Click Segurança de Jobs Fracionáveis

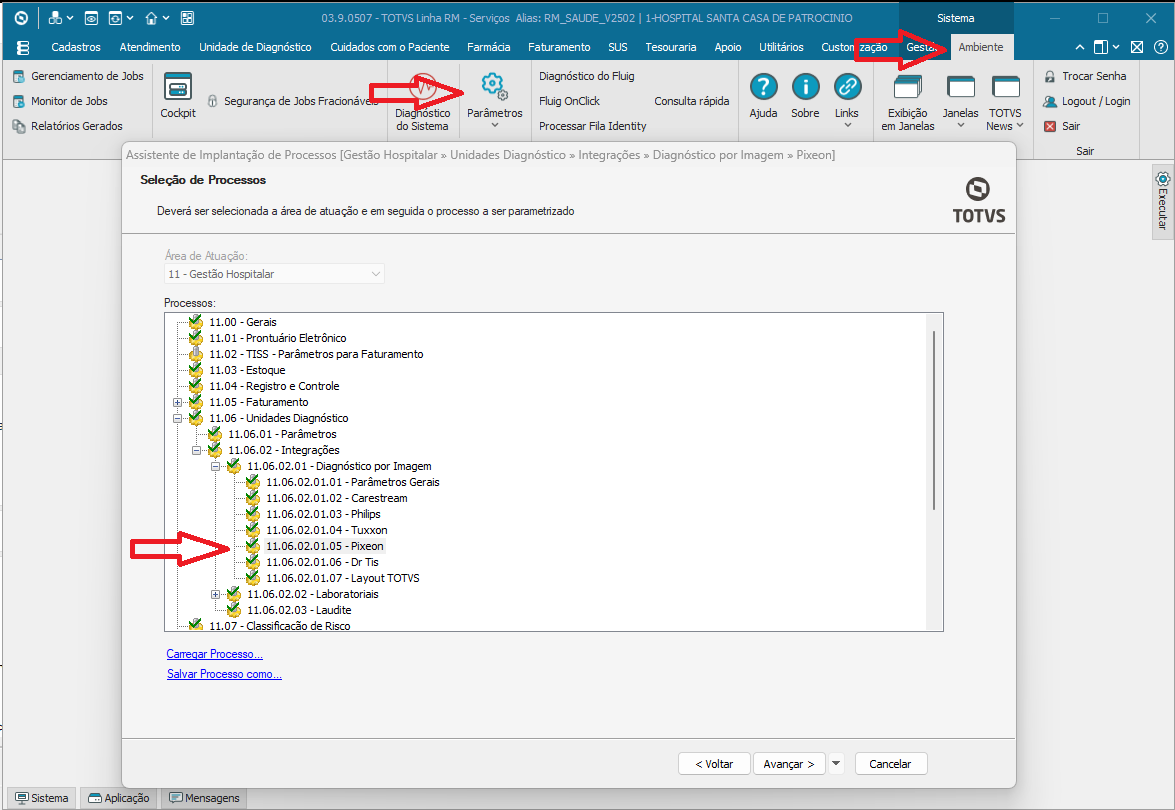coord(292,100)
